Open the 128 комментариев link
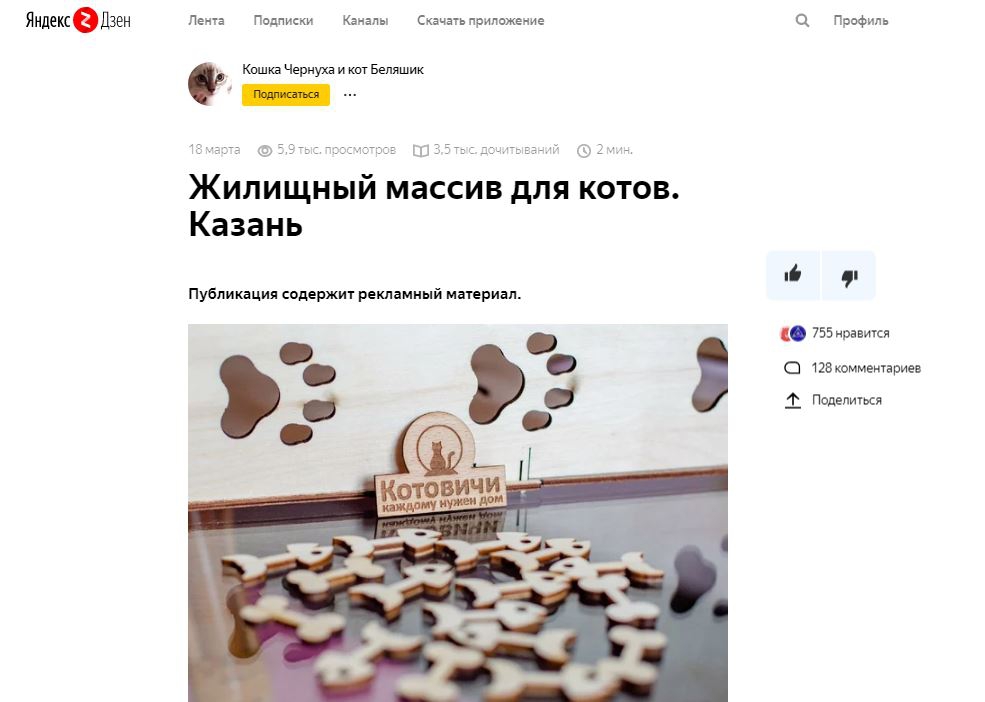Image resolution: width=985 pixels, height=702 pixels. pos(866,368)
